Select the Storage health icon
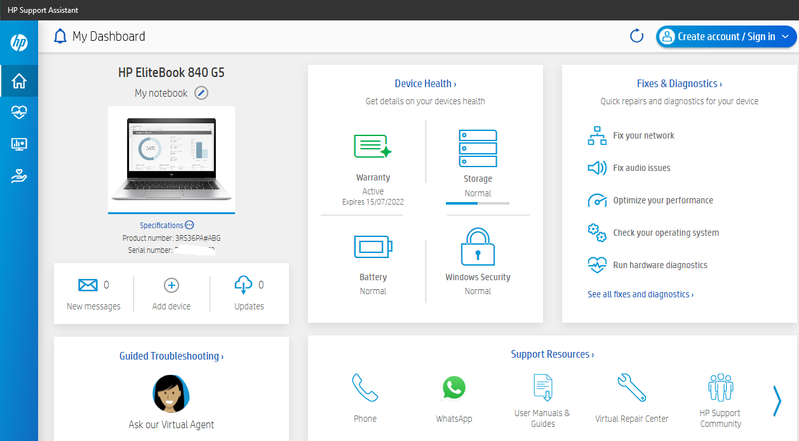Image resolution: width=799 pixels, height=441 pixels. [477, 148]
